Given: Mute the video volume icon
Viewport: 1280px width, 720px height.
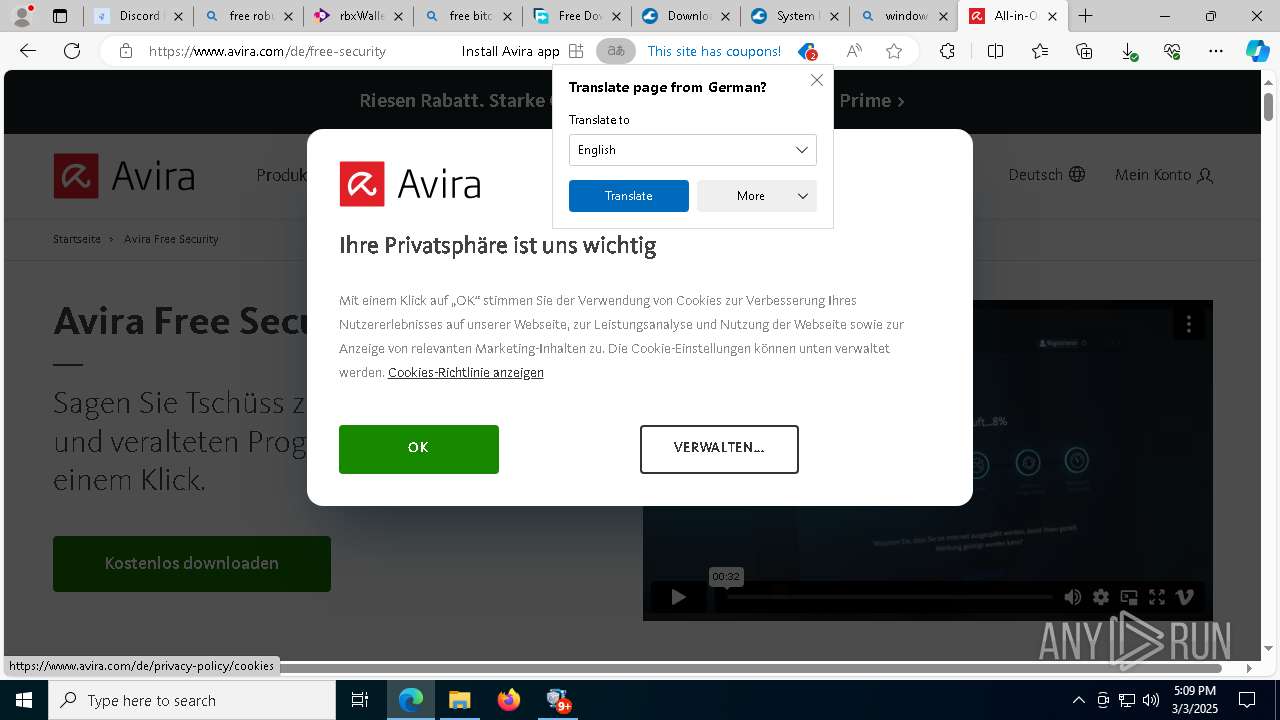Looking at the screenshot, I should [x=1073, y=597].
